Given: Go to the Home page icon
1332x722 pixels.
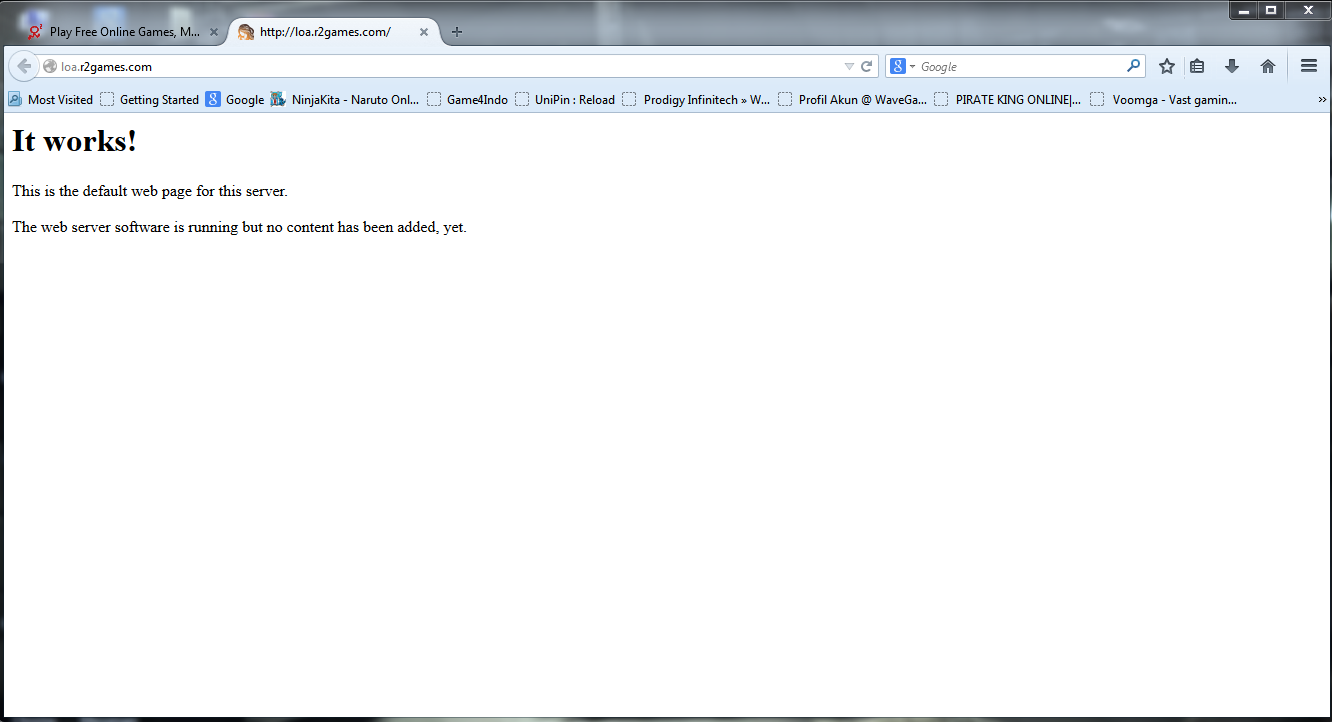Looking at the screenshot, I should 1268,66.
